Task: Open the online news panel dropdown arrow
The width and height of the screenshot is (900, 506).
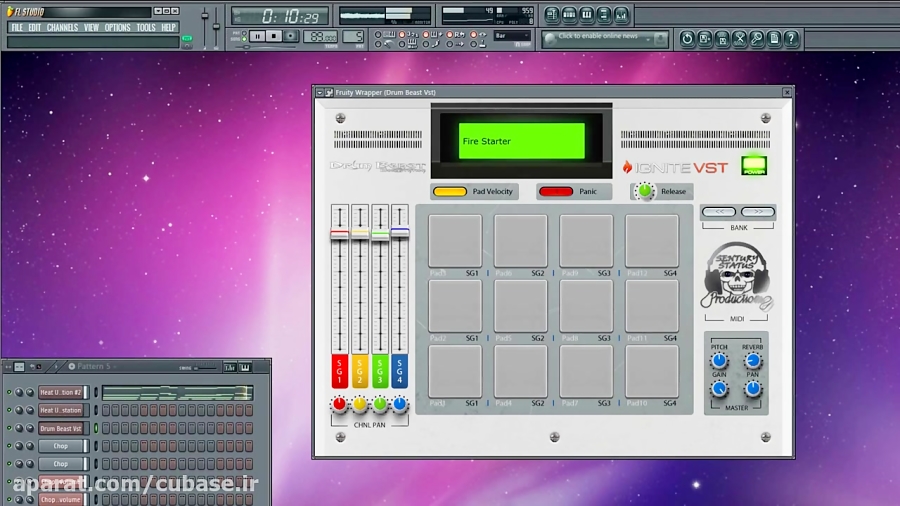Action: click(648, 39)
